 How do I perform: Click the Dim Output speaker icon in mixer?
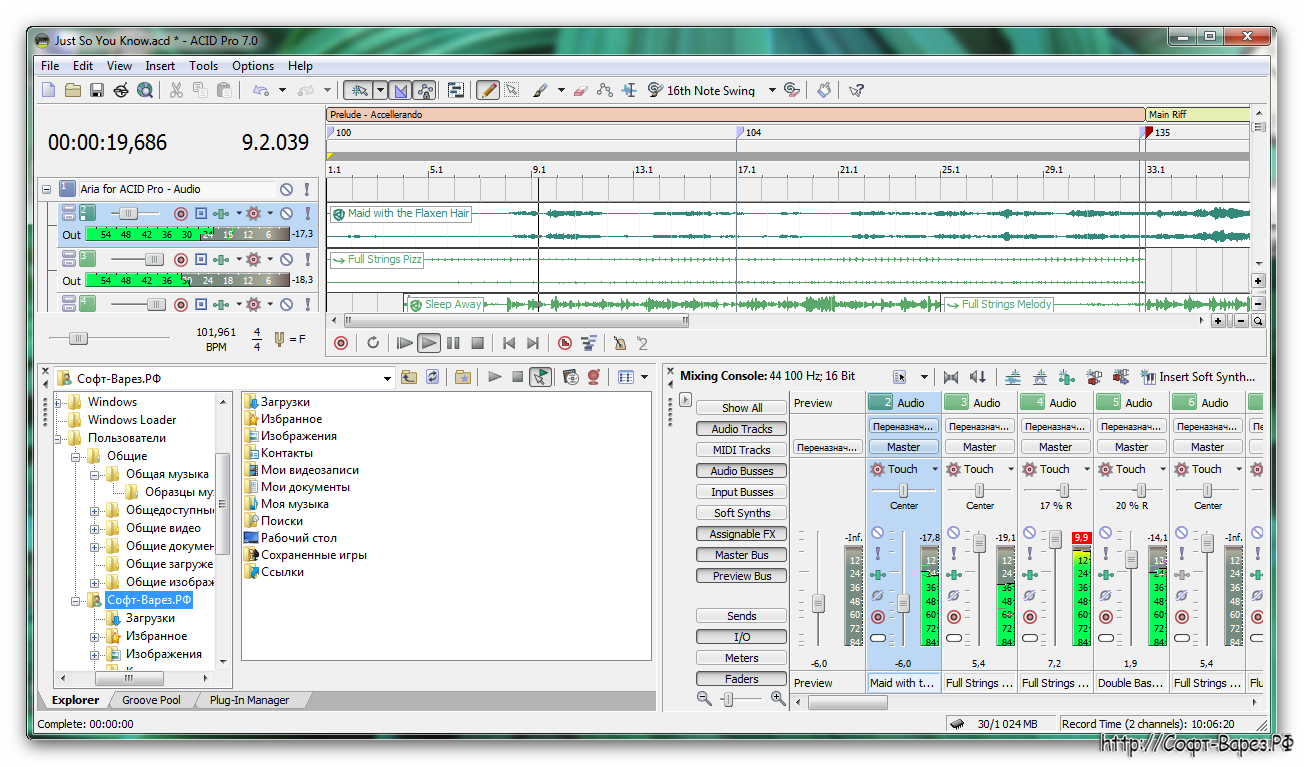tap(977, 377)
